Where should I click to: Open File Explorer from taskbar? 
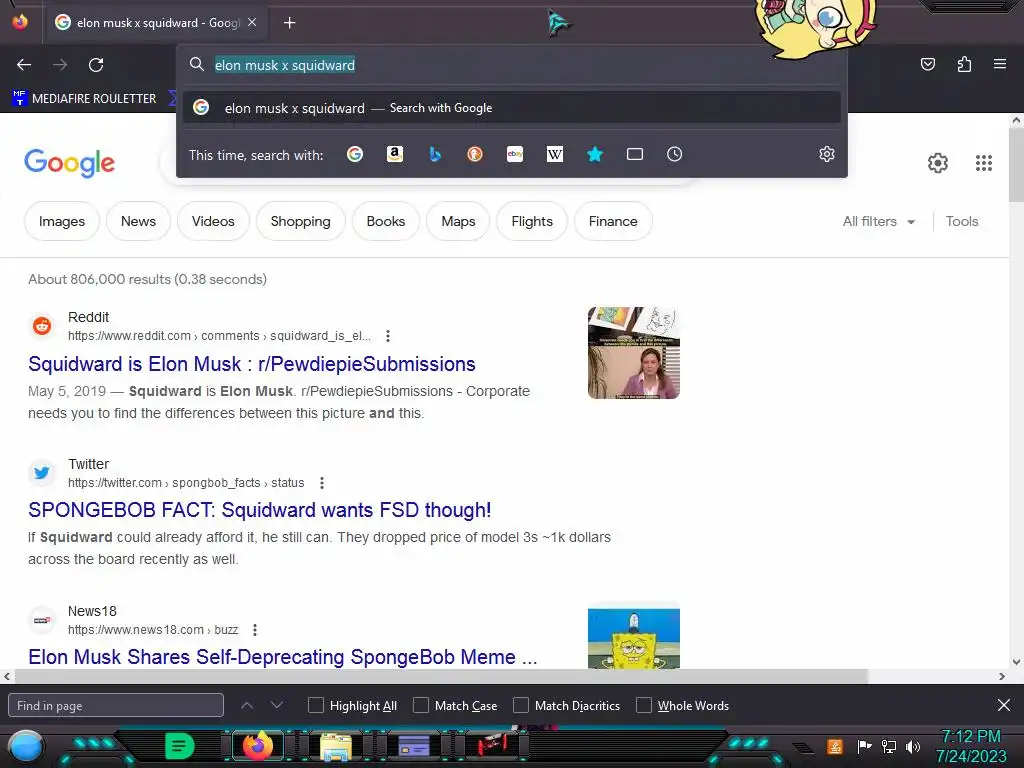335,746
